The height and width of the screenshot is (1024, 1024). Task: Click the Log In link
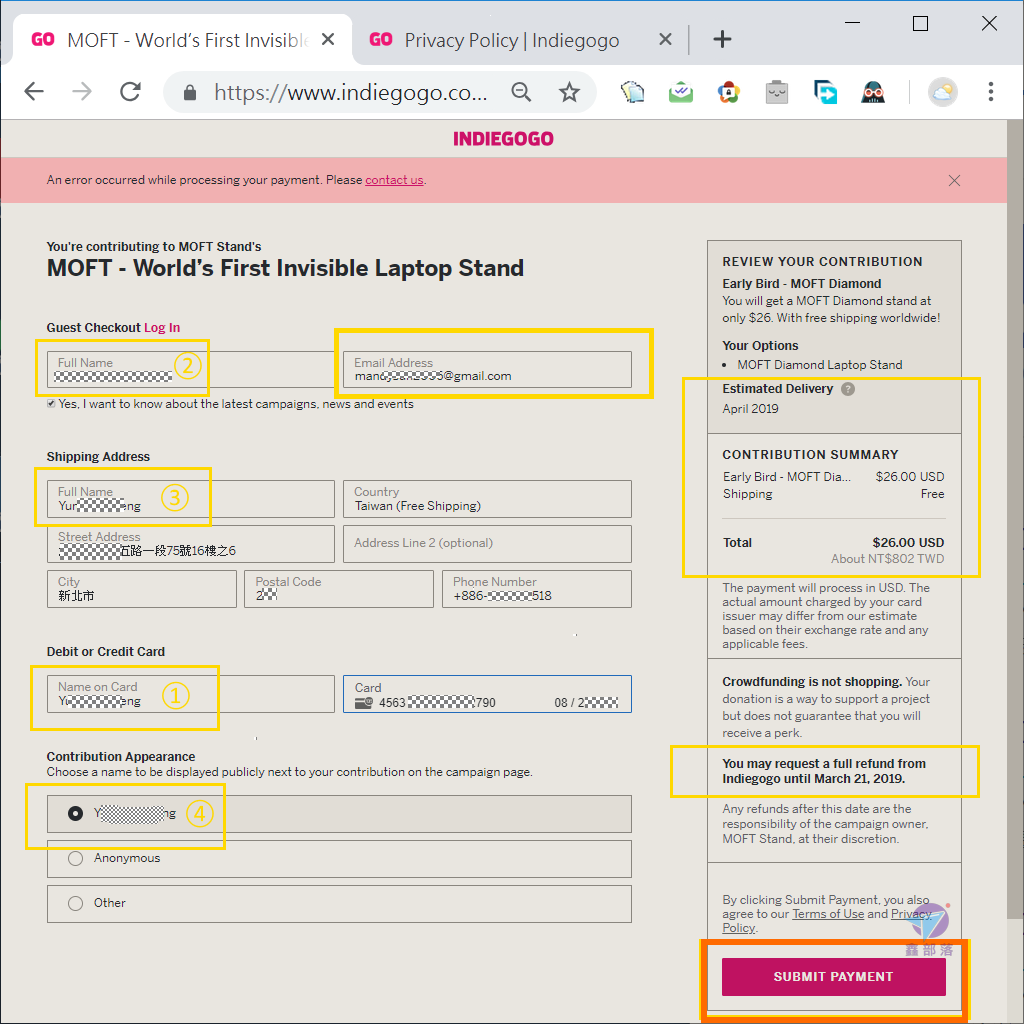tap(162, 328)
